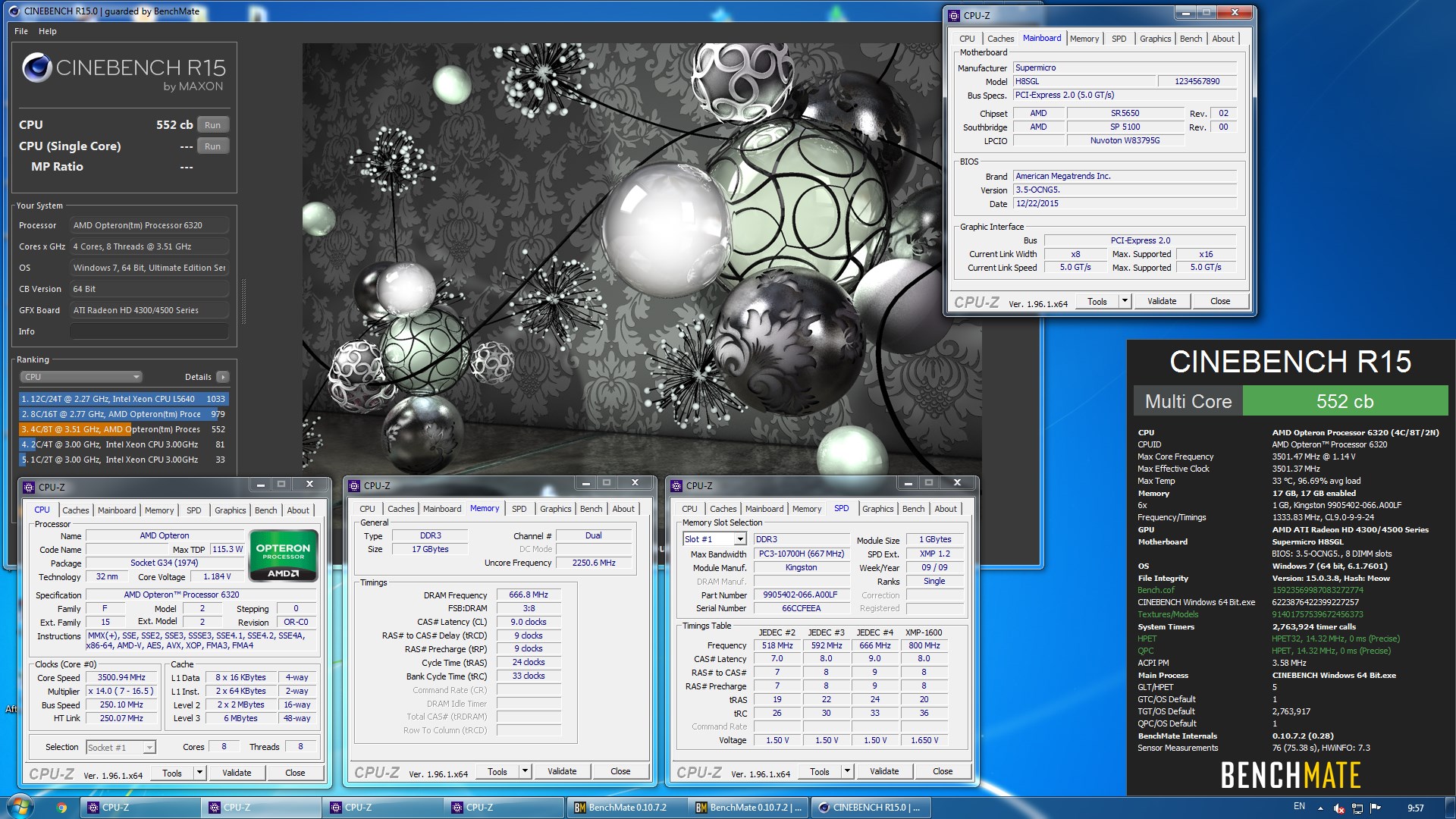Select ranking row Intel Xeon CPU L5640
The width and height of the screenshot is (1456, 819).
coord(124,399)
